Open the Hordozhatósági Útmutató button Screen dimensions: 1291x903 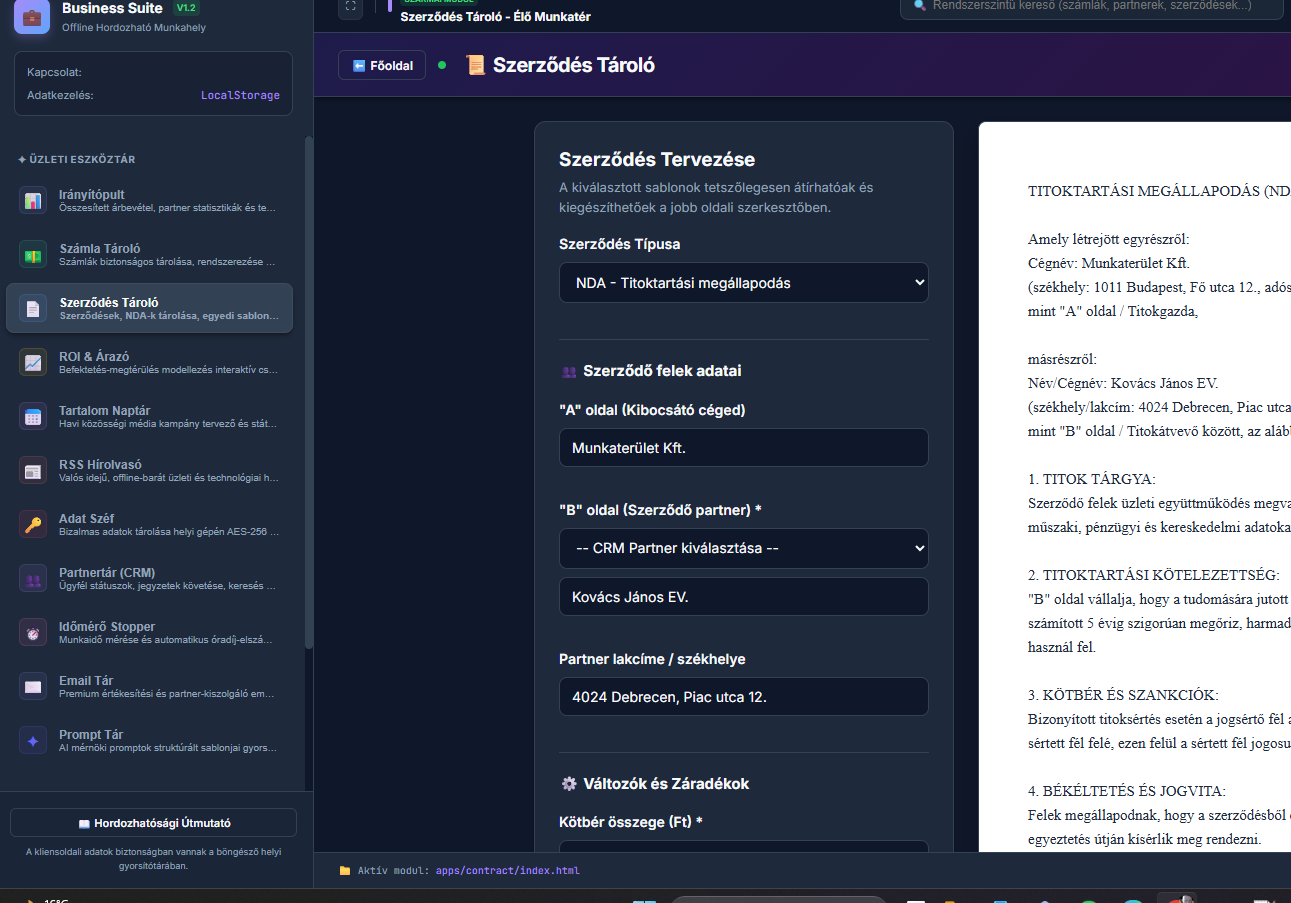click(x=154, y=823)
